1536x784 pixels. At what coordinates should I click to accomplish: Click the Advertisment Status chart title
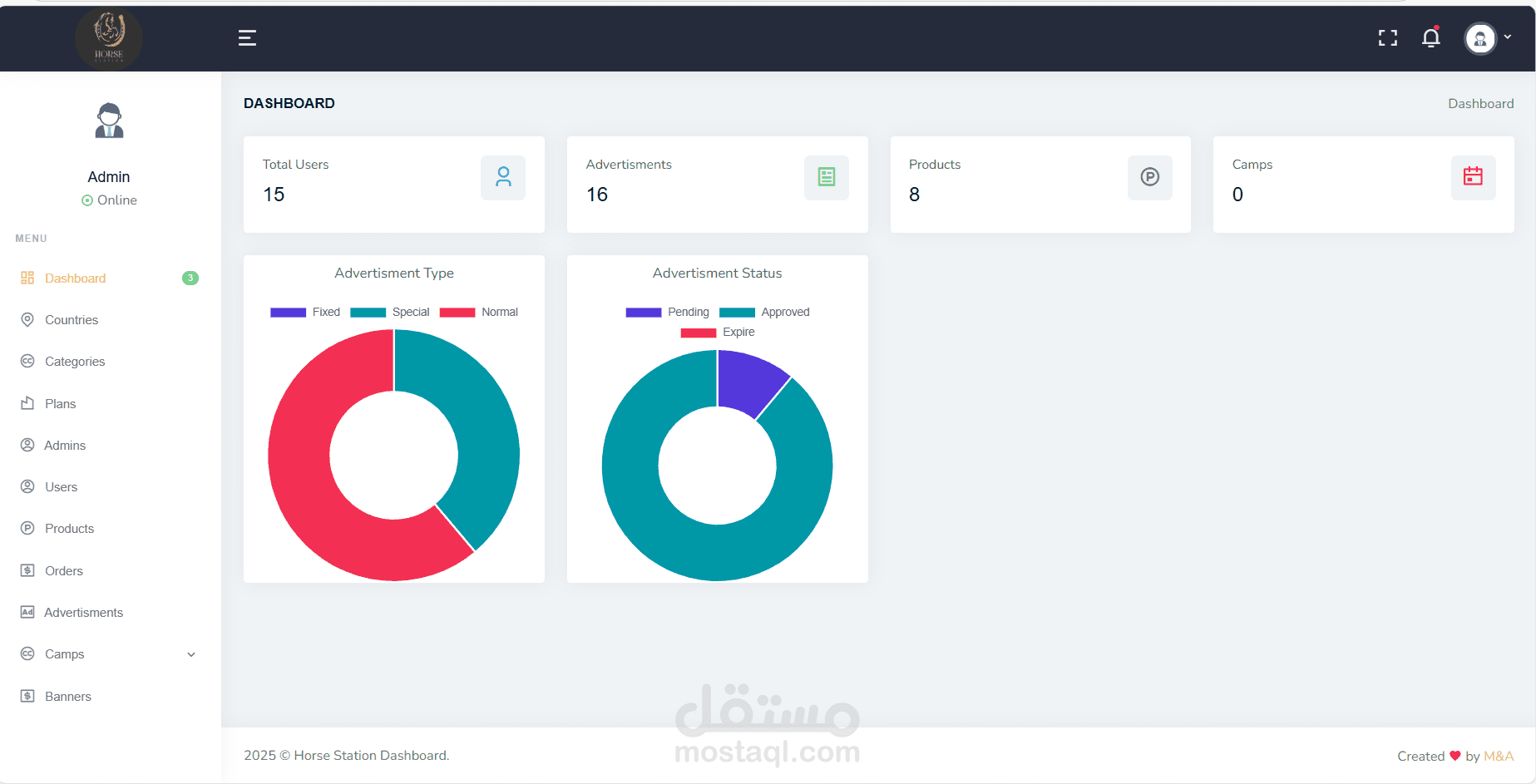(717, 273)
